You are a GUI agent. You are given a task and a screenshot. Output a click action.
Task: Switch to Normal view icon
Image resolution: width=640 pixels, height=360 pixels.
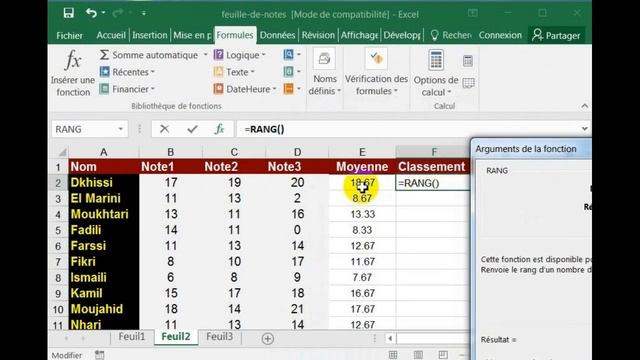coord(393,355)
